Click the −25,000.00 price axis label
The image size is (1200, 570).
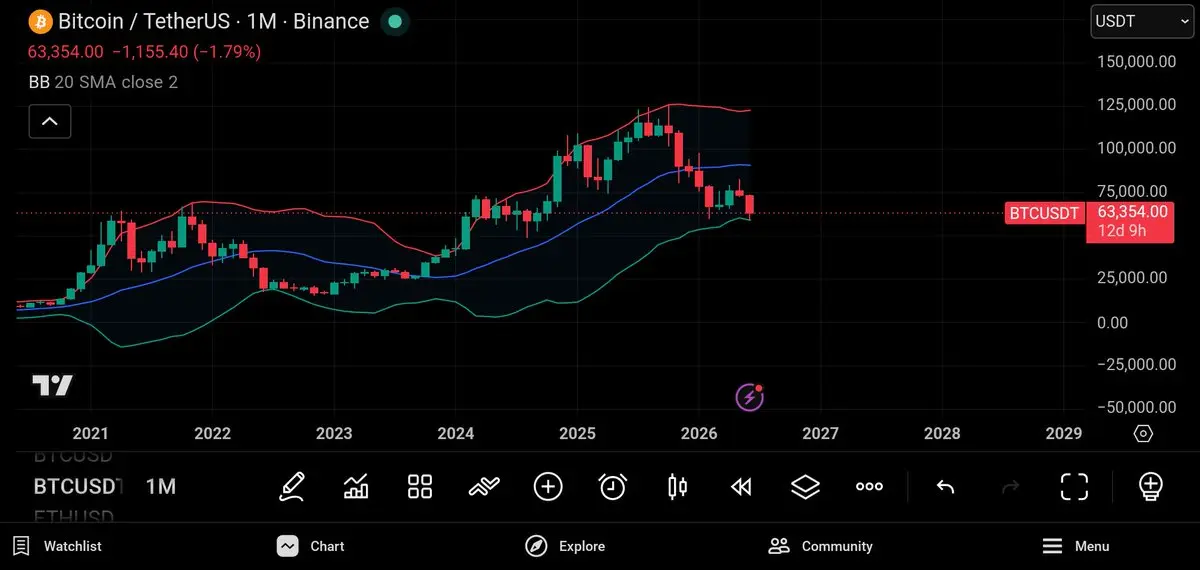[1136, 365]
